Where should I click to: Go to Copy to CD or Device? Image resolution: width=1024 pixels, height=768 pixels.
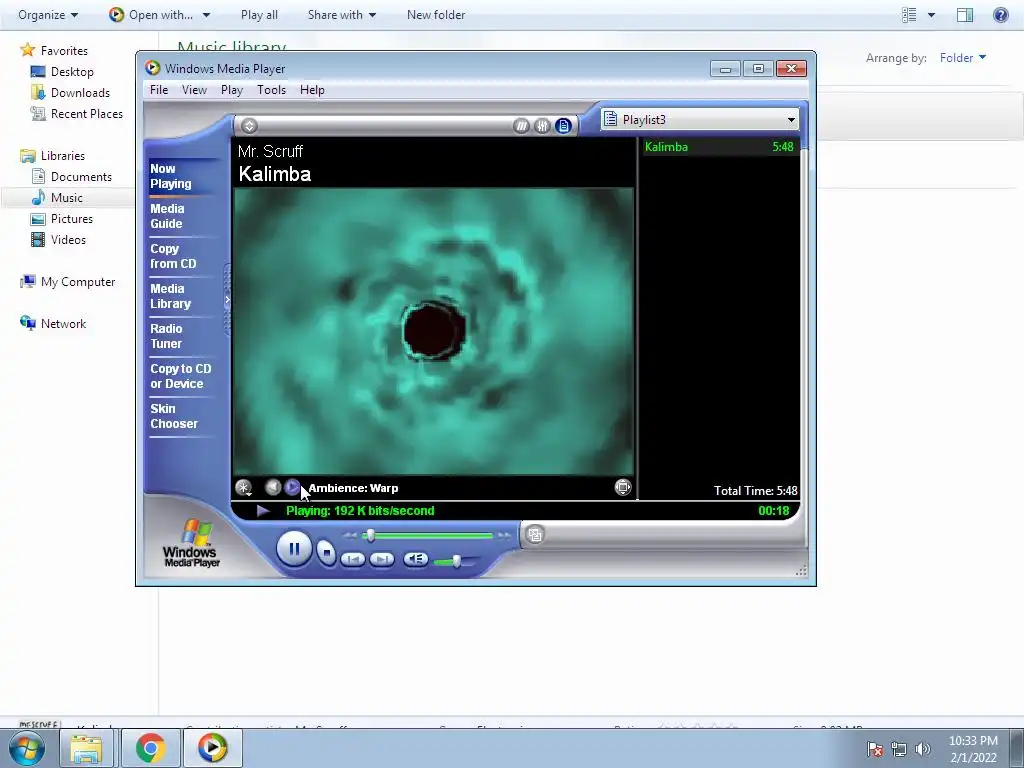pyautogui.click(x=180, y=376)
